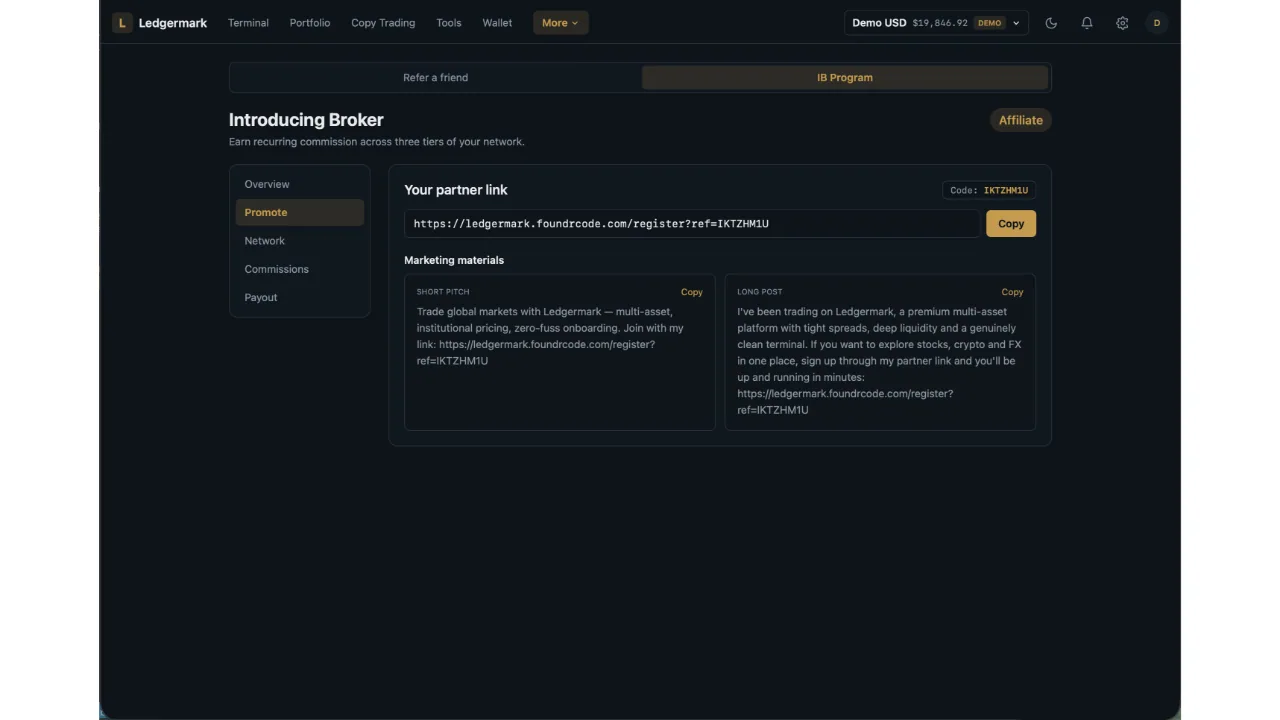
Task: Copy the Short Pitch text
Action: tap(692, 292)
